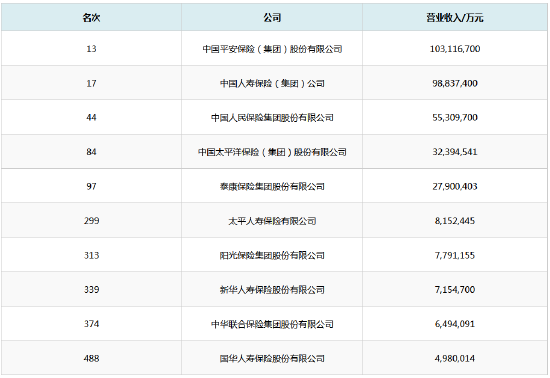Select 中国太平洋保险（集团）股份有限公司 cell
The height and width of the screenshot is (378, 550).
click(x=272, y=152)
